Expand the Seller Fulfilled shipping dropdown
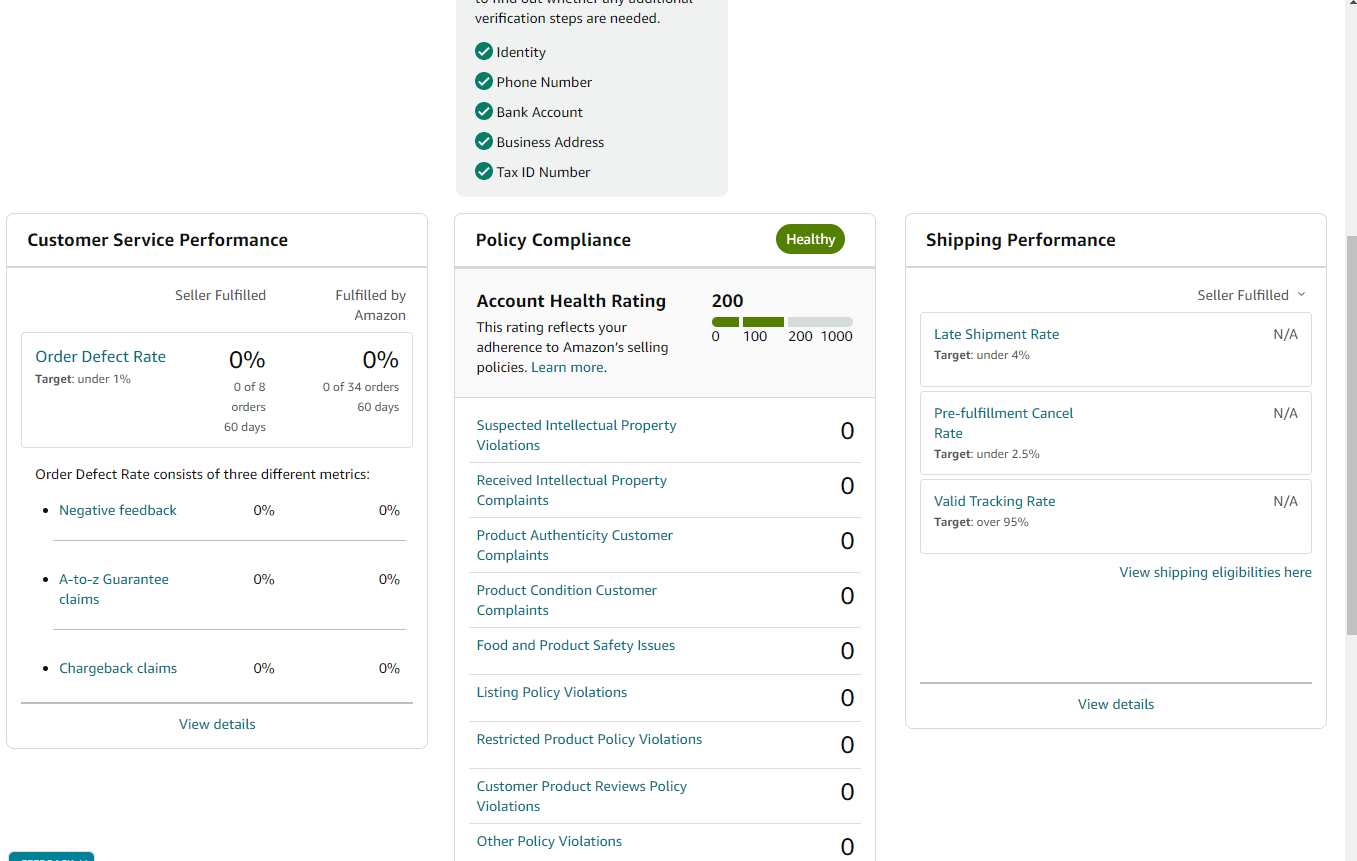The width and height of the screenshot is (1357, 861). [1251, 295]
